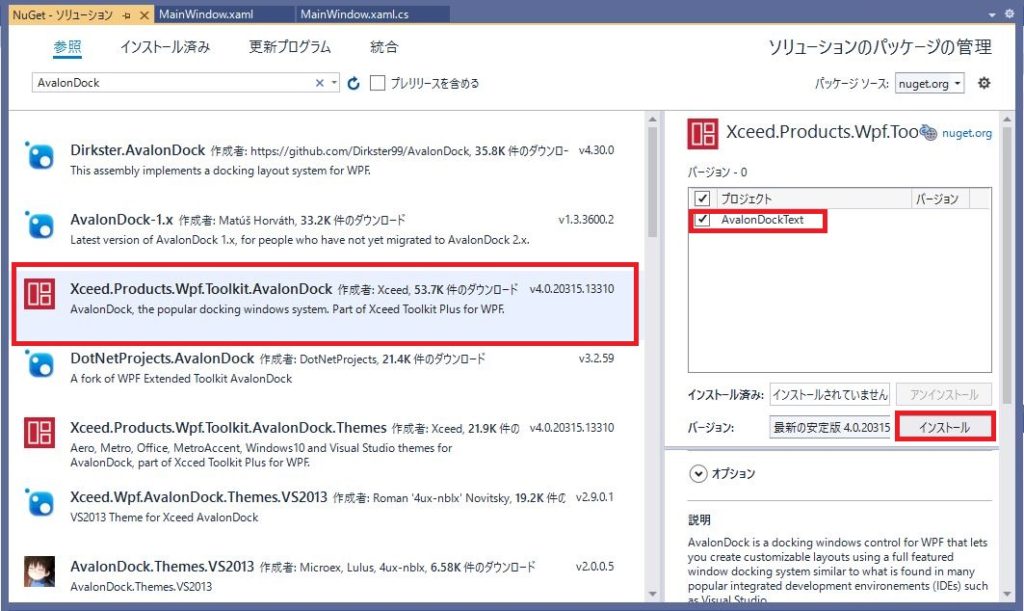Open the MainWindow.xaml.cs tab
Viewport: 1024px width, 611px height.
tap(355, 14)
